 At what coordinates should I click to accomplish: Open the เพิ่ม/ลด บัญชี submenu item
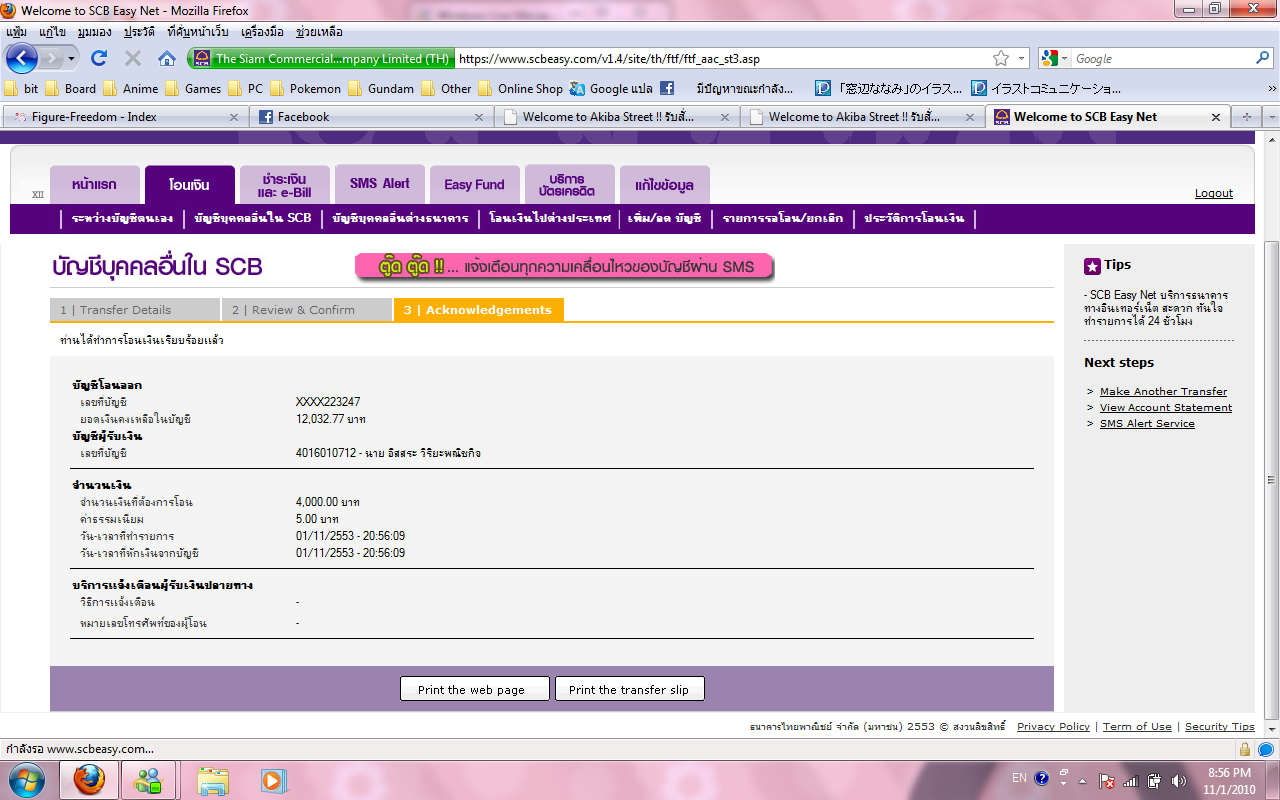click(x=664, y=218)
